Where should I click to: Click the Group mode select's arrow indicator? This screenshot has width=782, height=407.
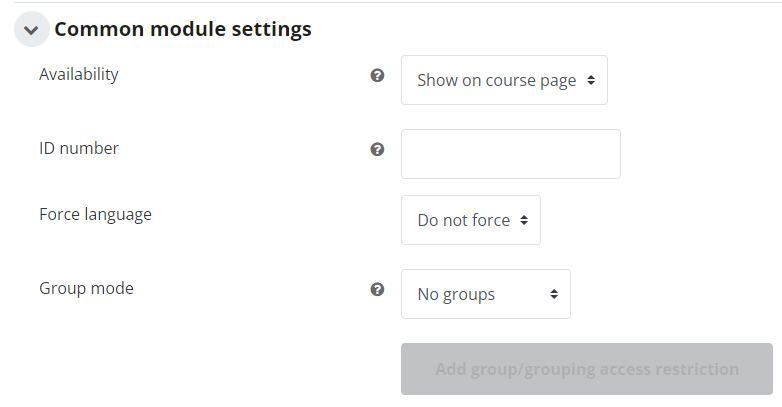pos(554,294)
